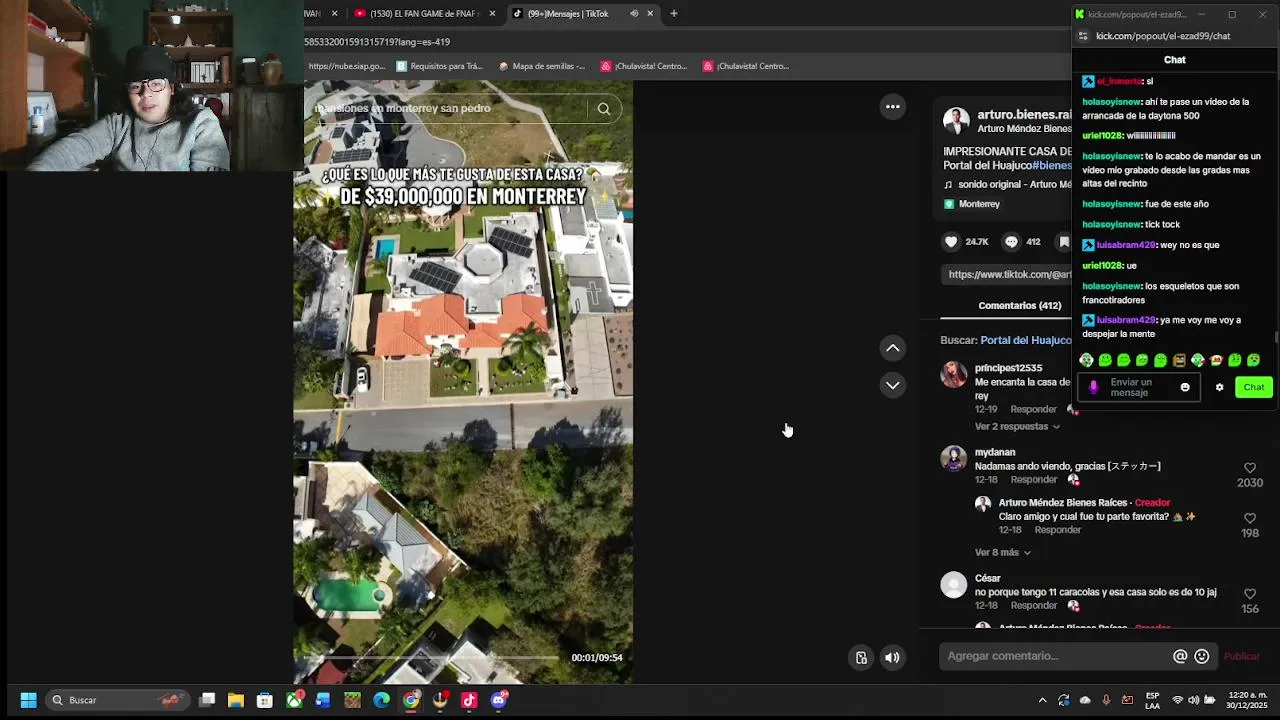The image size is (1280, 720).
Task: Click the first emote in Kick emote row
Action: tap(1087, 360)
